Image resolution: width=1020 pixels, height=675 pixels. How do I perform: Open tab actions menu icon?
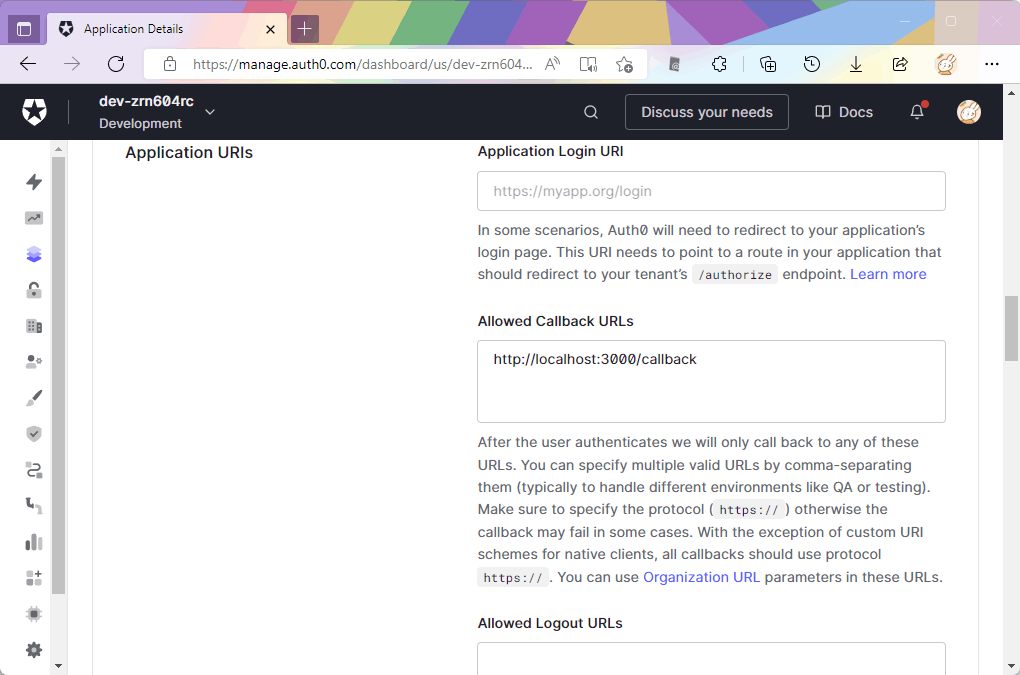point(24,29)
